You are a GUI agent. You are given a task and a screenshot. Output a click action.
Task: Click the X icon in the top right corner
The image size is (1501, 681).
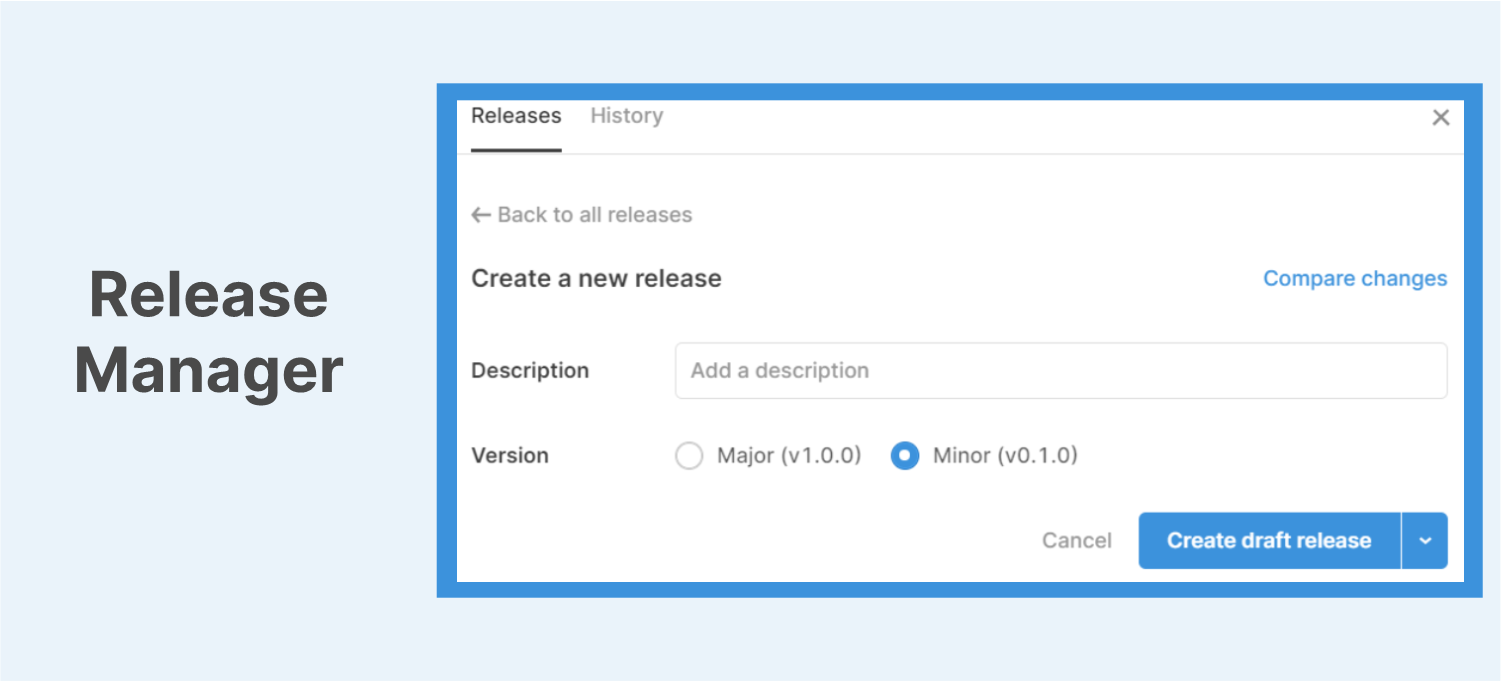(x=1440, y=117)
